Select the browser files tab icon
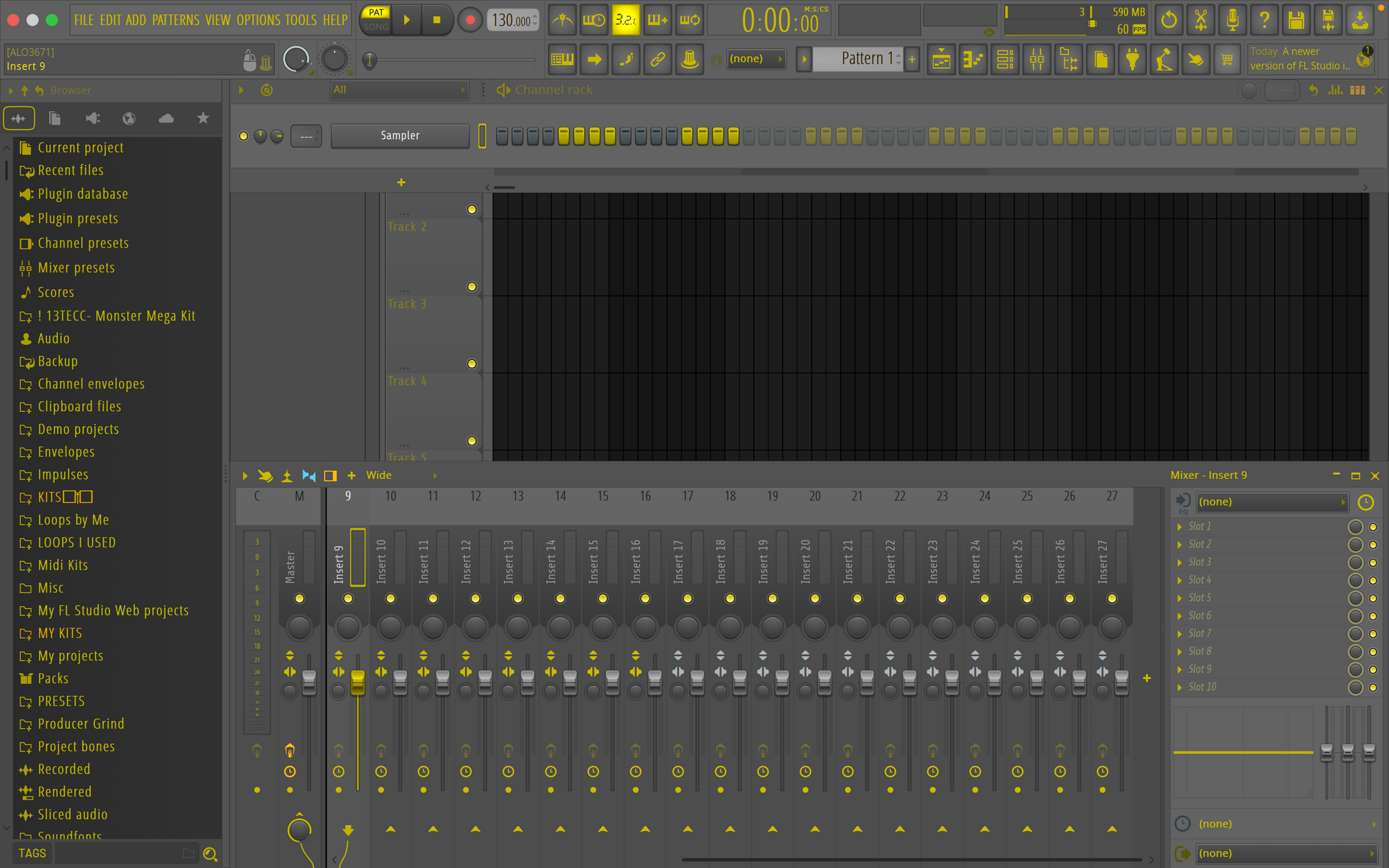Screen dimensions: 1389x868 tap(55, 118)
